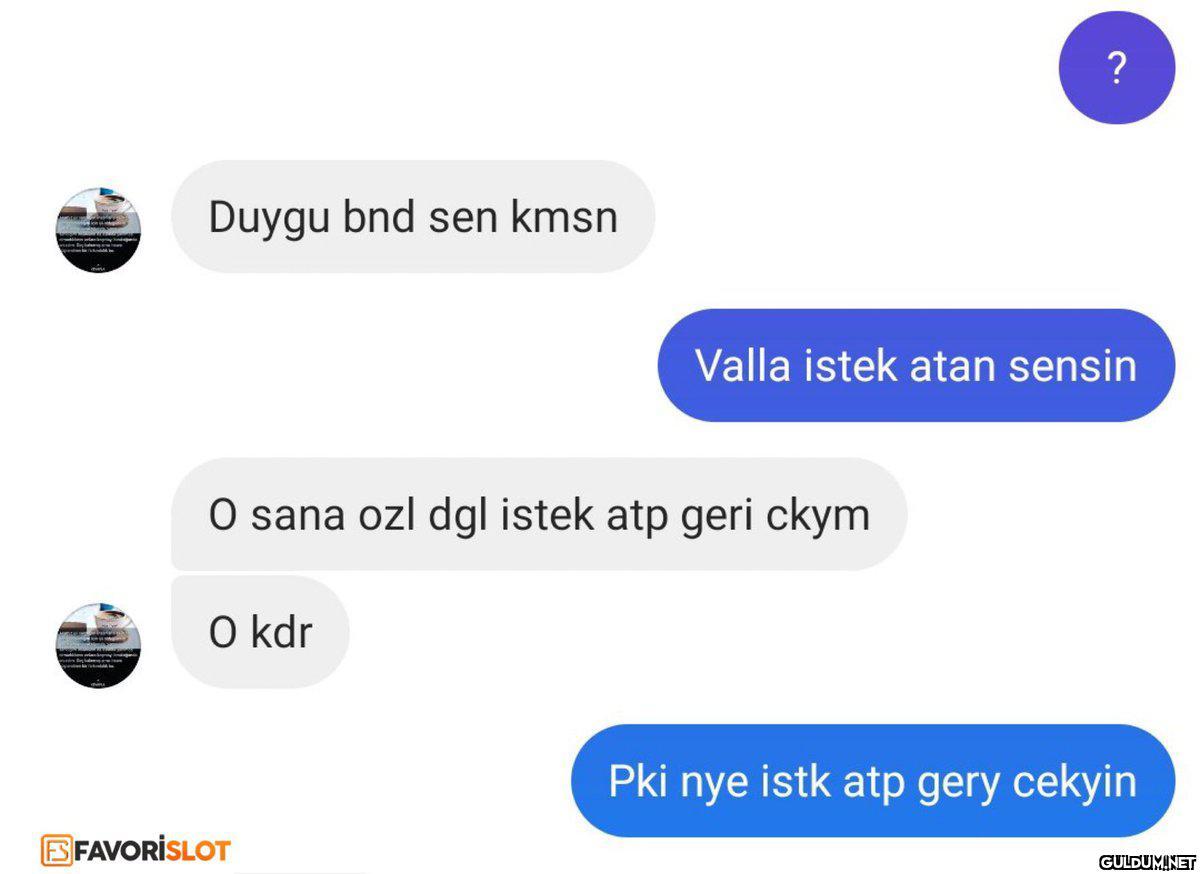The width and height of the screenshot is (1200, 874).
Task: Open the FAVORISLOT brand text link
Action: (x=152, y=851)
